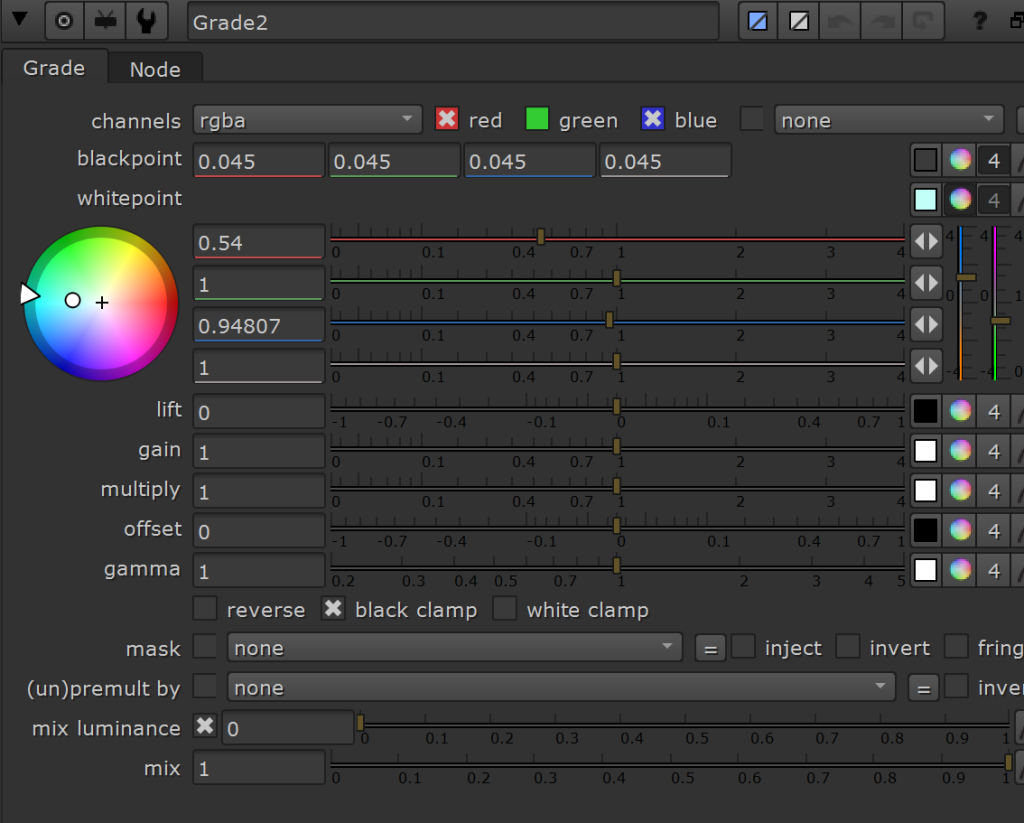The image size is (1024, 823).
Task: Click the equals button beside (un)premult by
Action: (x=923, y=688)
